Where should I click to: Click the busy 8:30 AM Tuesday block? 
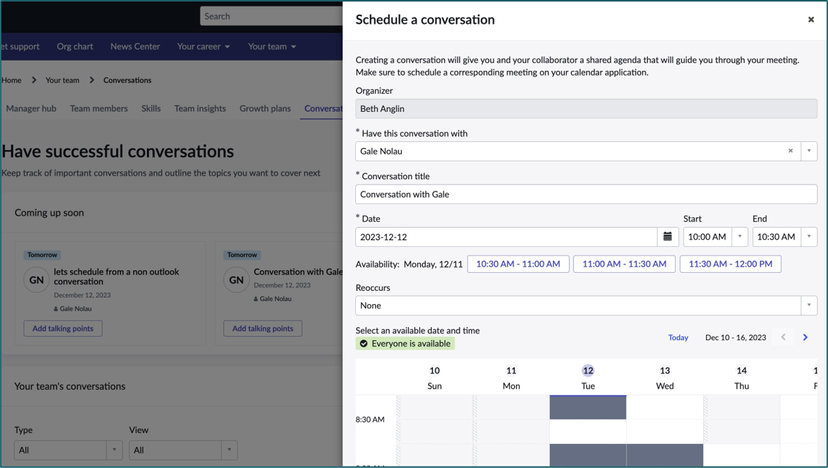[588, 407]
